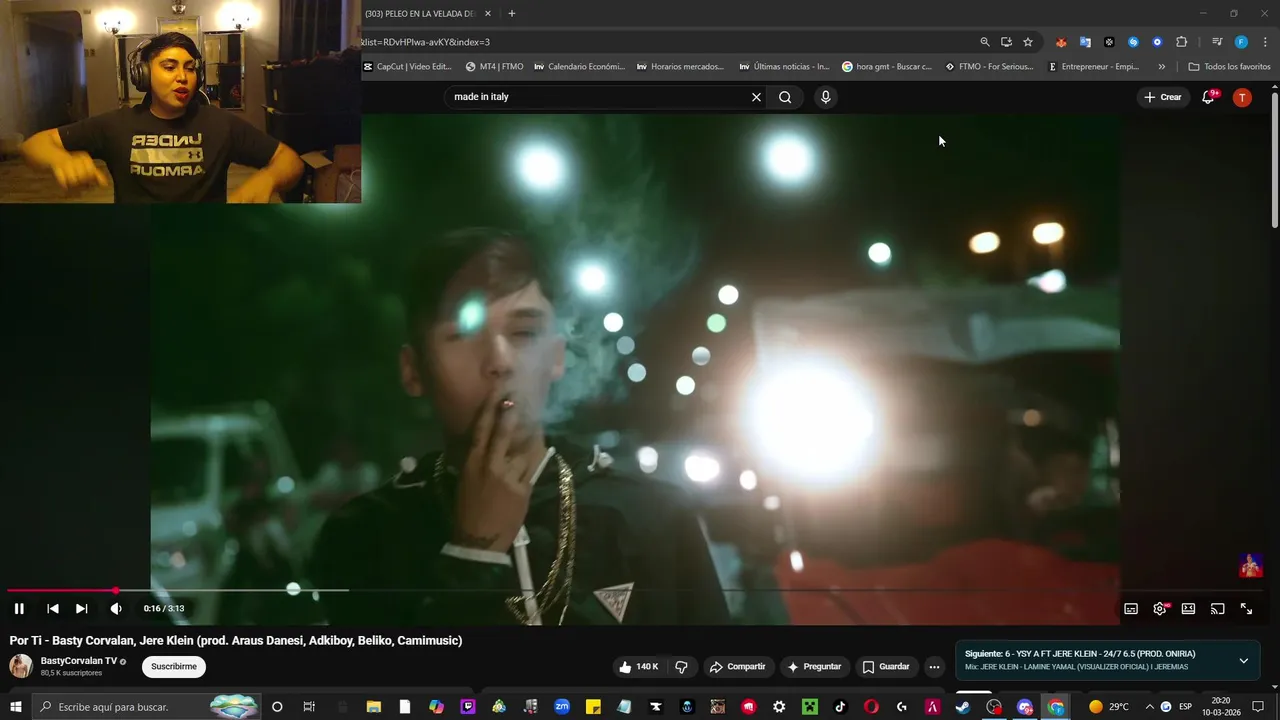
Task: Cast the video to a TV
Action: pyautogui.click(x=1217, y=608)
